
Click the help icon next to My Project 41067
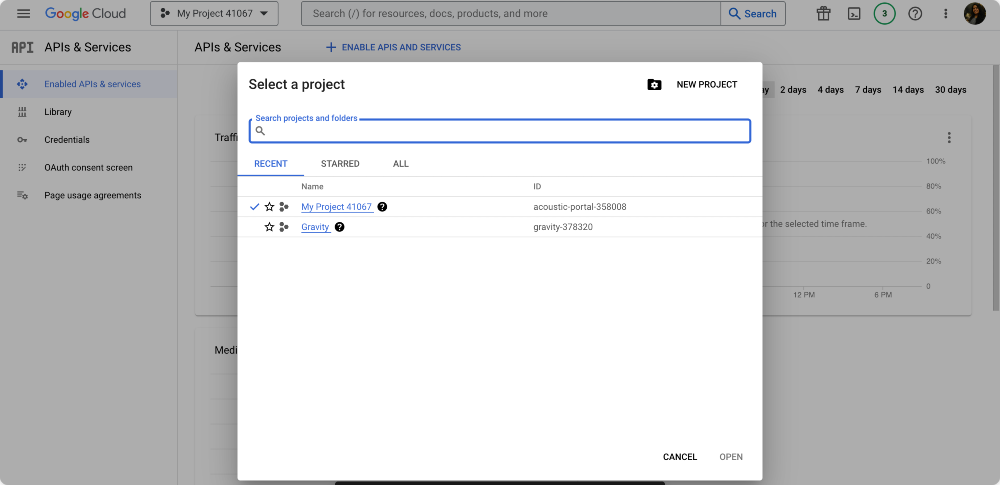(x=382, y=207)
